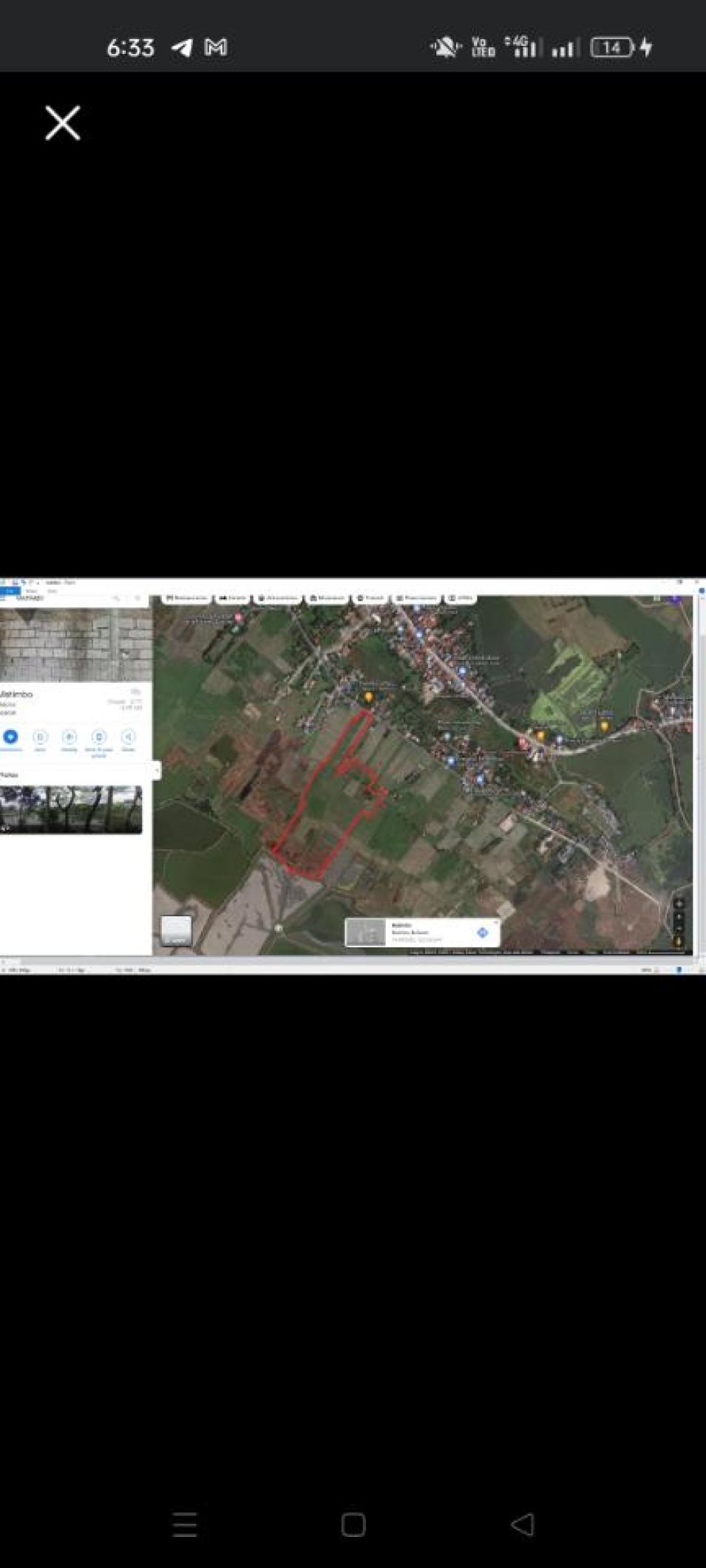Image resolution: width=706 pixels, height=1568 pixels.
Task: Select the Restaurants category chip
Action: 186,598
